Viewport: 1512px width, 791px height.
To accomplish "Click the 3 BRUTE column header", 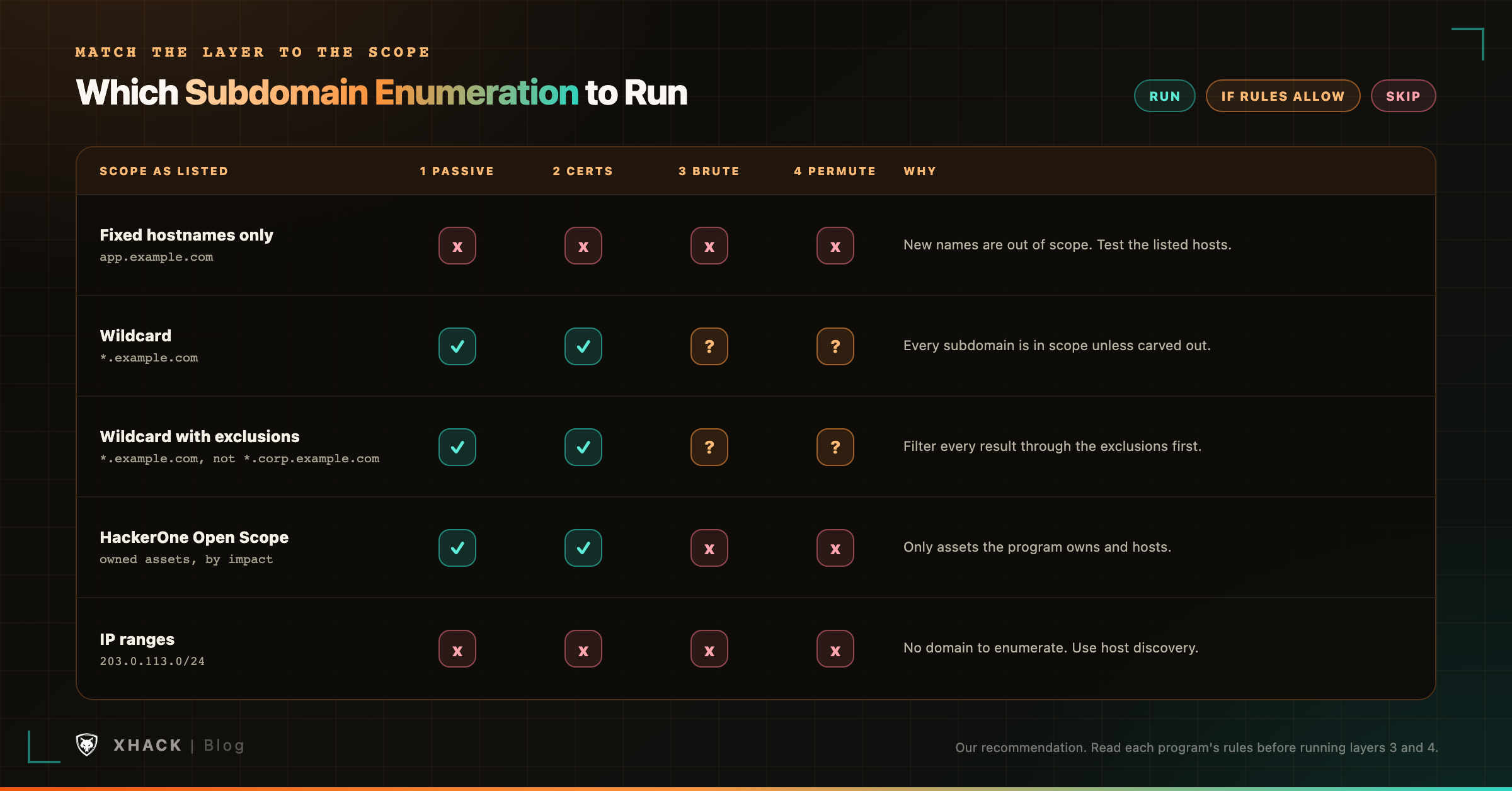I will pyautogui.click(x=709, y=171).
